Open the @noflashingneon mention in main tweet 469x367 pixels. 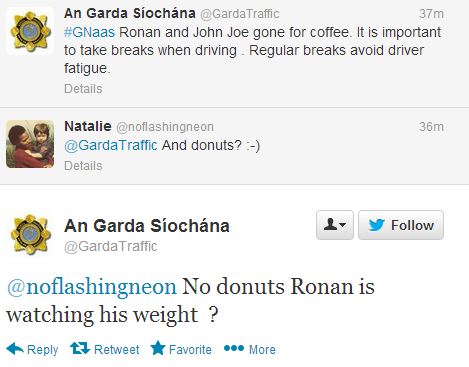click(92, 287)
